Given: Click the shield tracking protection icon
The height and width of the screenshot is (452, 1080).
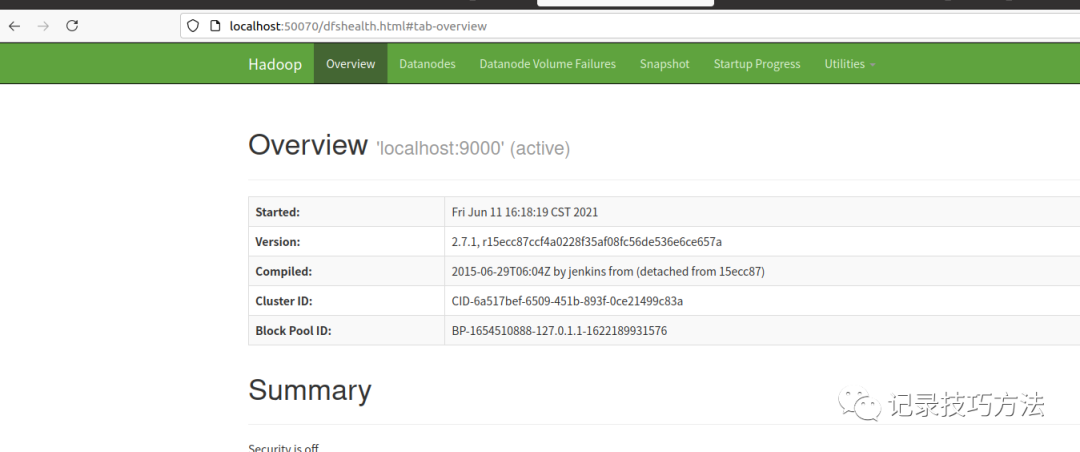Looking at the screenshot, I should (193, 26).
